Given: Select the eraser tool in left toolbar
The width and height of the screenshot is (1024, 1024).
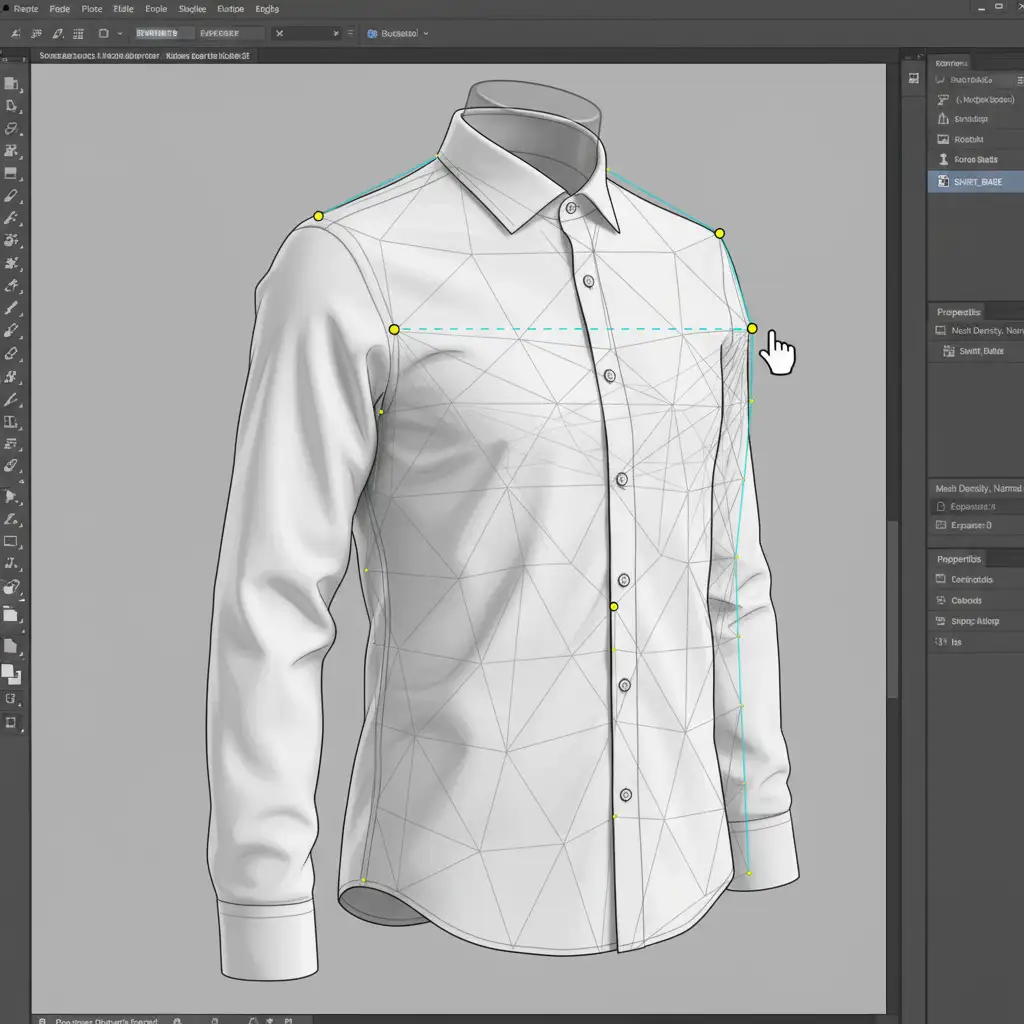Looking at the screenshot, I should [x=12, y=353].
